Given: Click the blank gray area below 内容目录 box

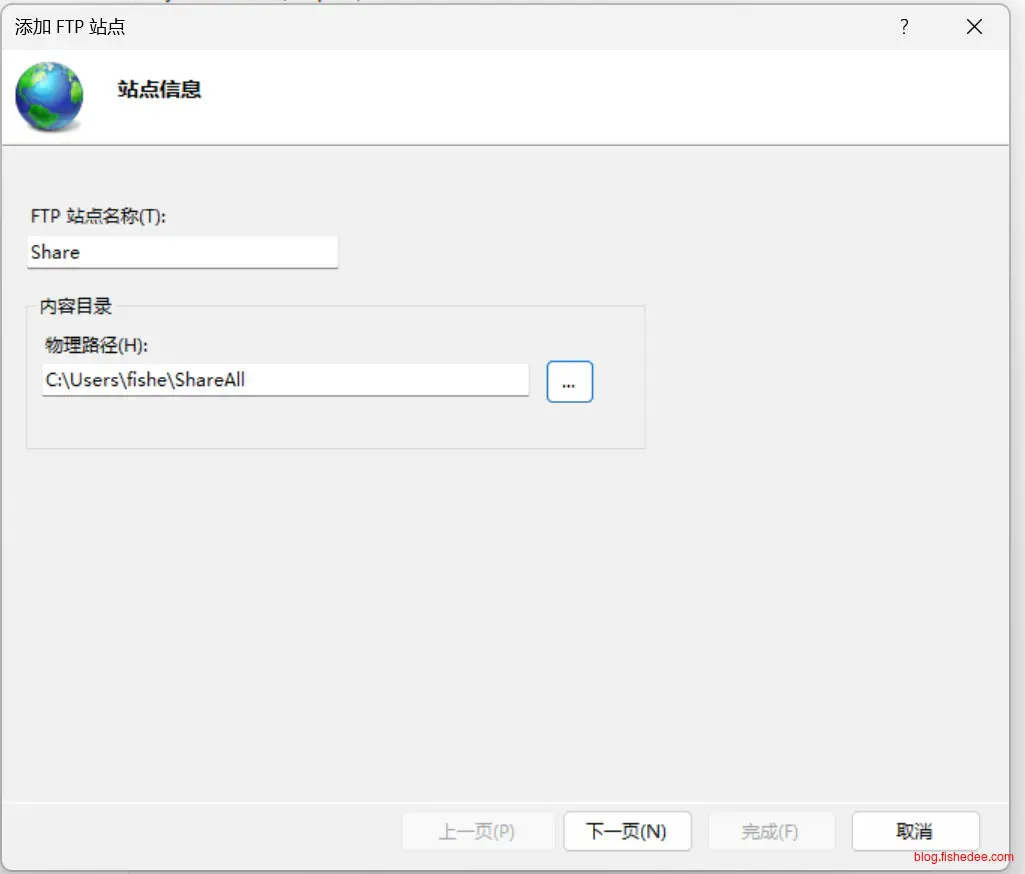Looking at the screenshot, I should 500,620.
